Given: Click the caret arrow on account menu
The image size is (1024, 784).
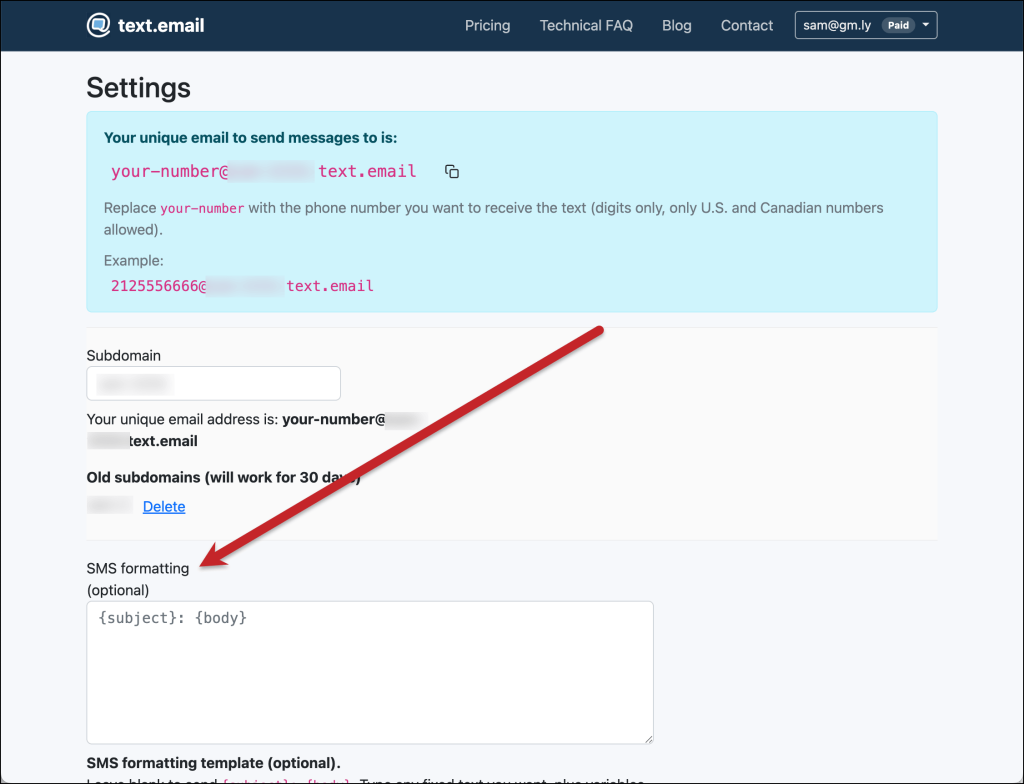Looking at the screenshot, I should coord(926,26).
